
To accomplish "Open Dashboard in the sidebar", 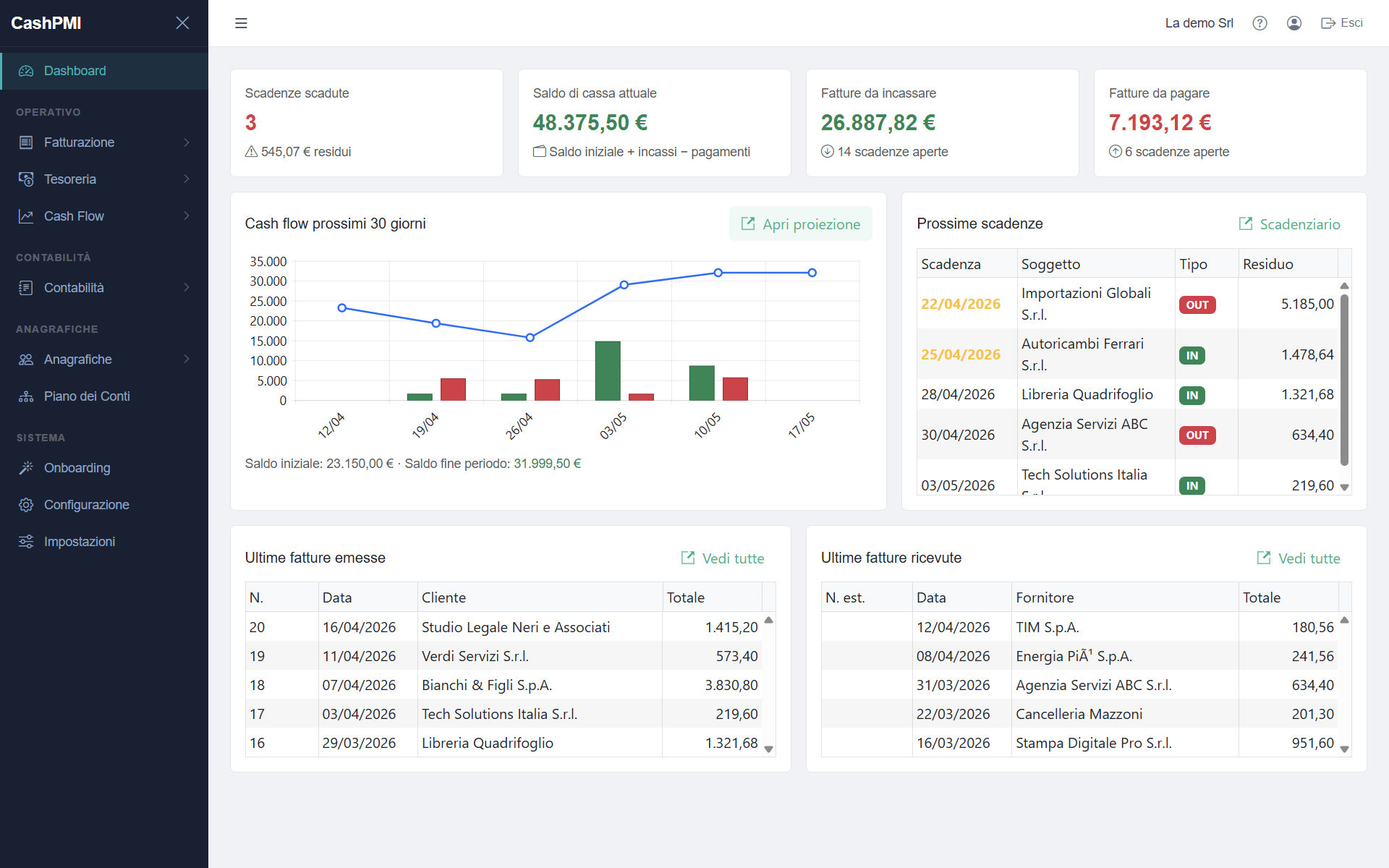I will [x=104, y=71].
